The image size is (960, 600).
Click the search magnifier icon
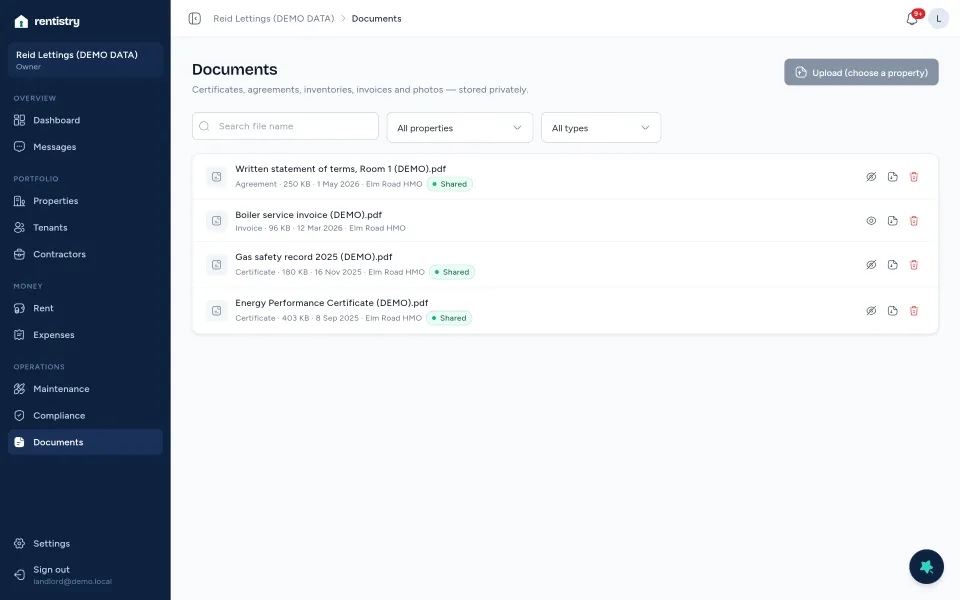click(x=204, y=126)
